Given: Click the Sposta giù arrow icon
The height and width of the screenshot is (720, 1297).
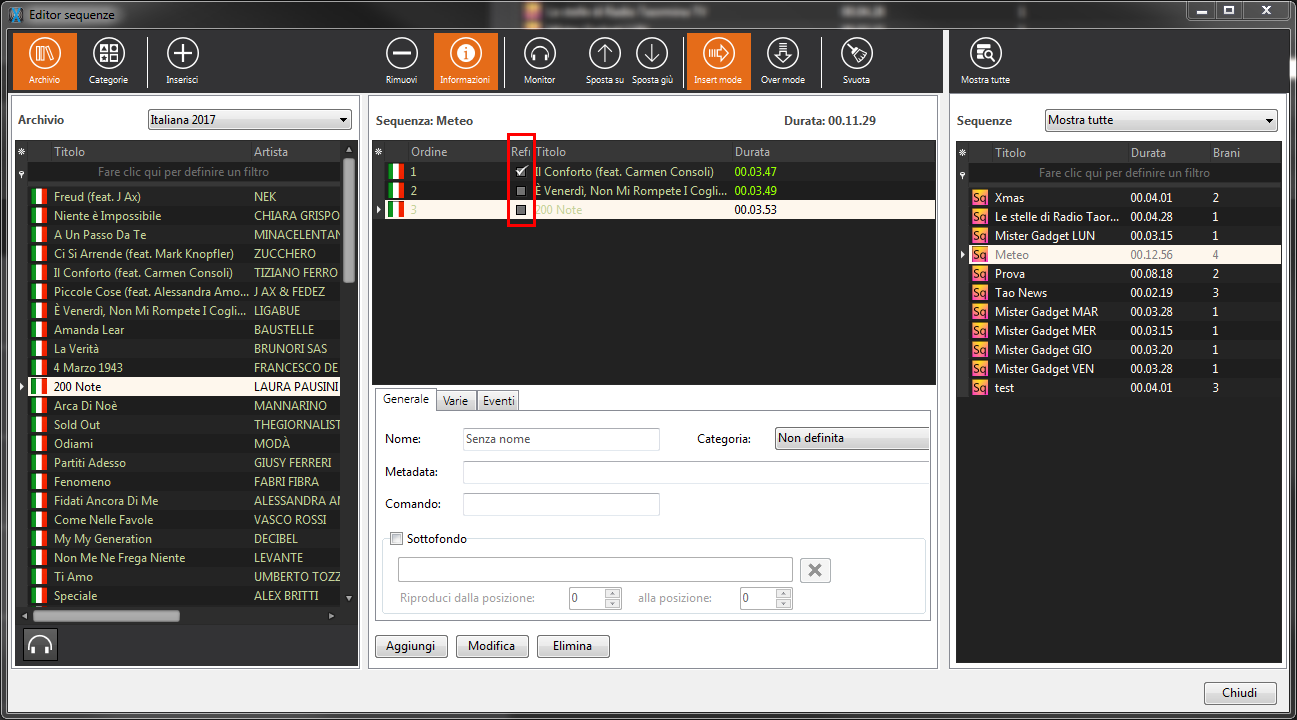Looking at the screenshot, I should click(x=652, y=61).
